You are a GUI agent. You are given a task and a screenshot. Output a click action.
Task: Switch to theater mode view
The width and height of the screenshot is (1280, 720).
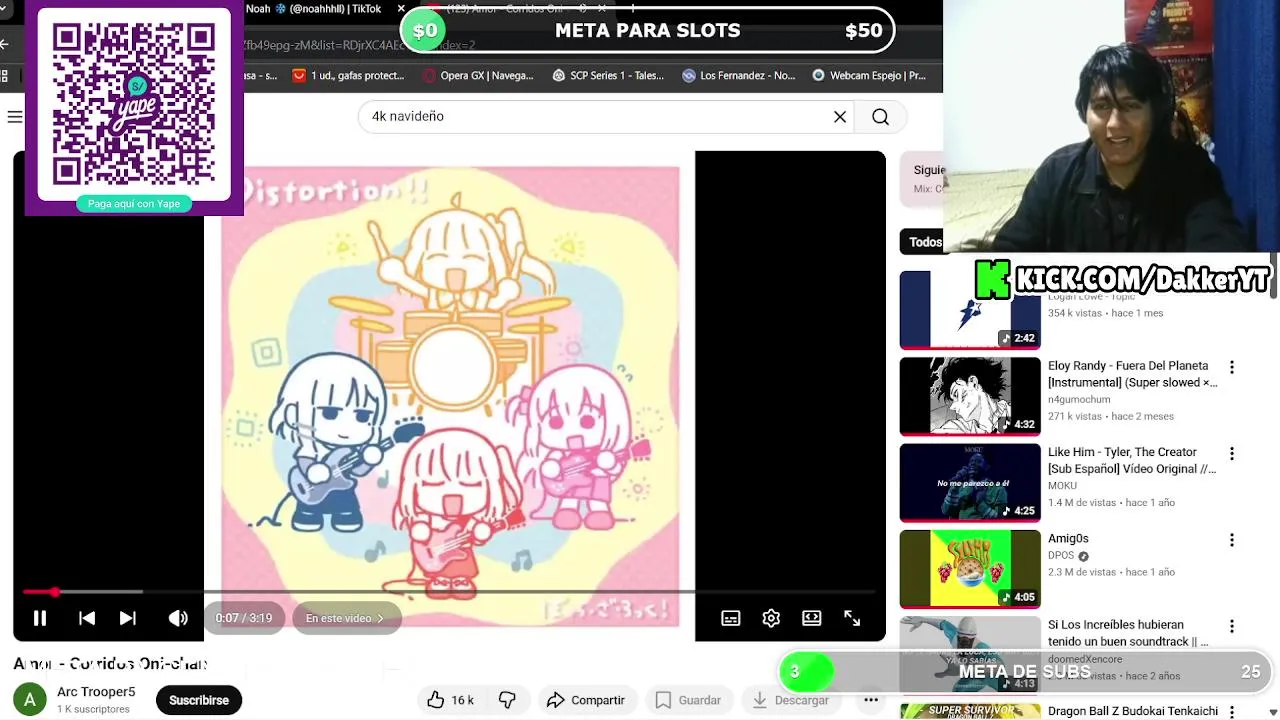tap(812, 618)
